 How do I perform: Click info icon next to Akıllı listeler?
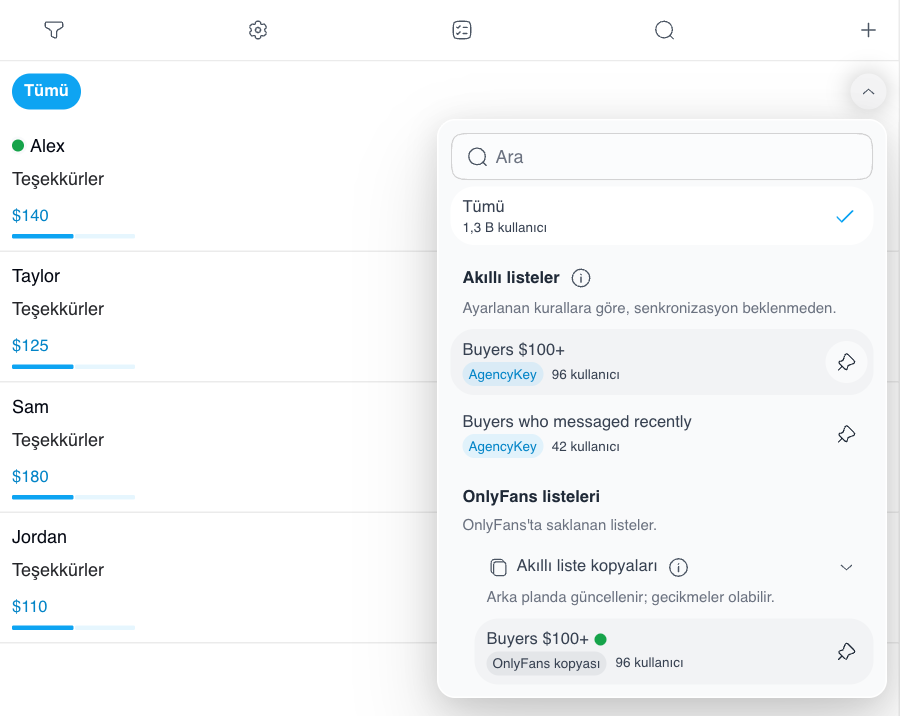(580, 278)
